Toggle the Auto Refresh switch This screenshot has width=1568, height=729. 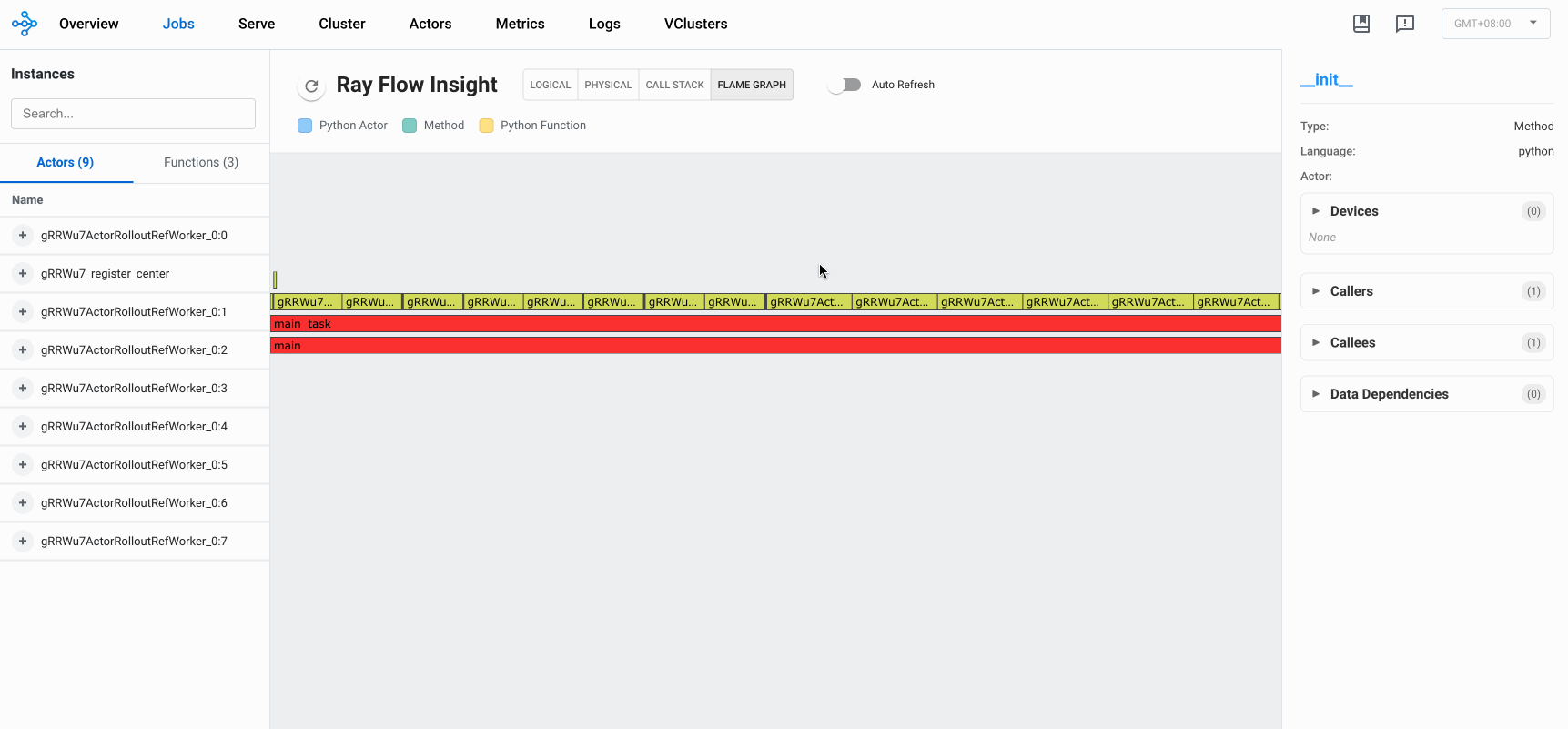[x=845, y=85]
